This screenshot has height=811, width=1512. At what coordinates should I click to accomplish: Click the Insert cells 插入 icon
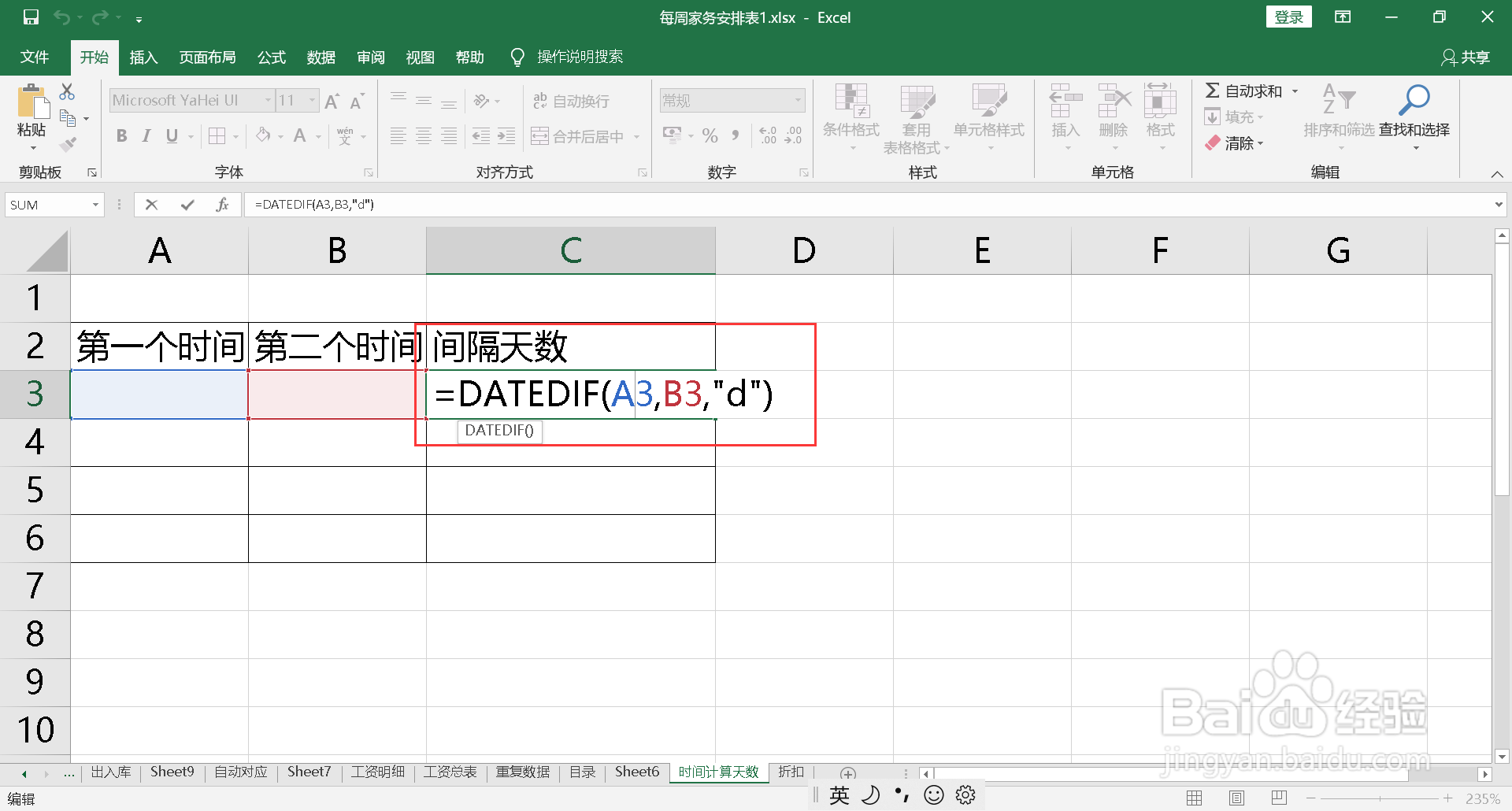click(1065, 100)
